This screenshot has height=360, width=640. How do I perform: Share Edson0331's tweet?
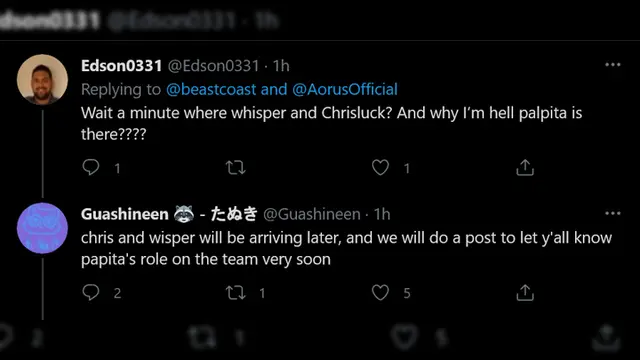point(525,167)
